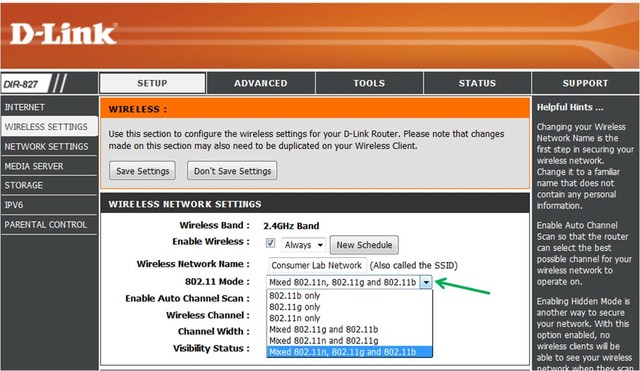
Task: Click the Save Settings button
Action: [x=142, y=171]
